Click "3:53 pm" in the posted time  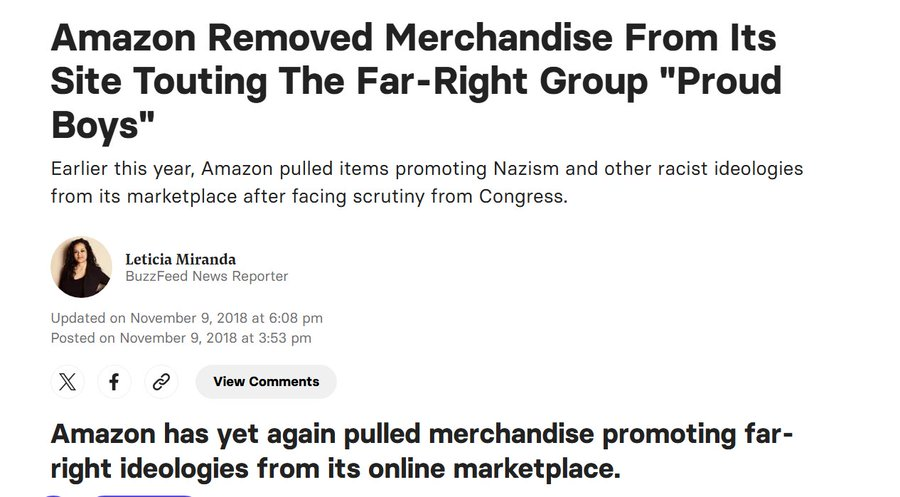(x=284, y=338)
